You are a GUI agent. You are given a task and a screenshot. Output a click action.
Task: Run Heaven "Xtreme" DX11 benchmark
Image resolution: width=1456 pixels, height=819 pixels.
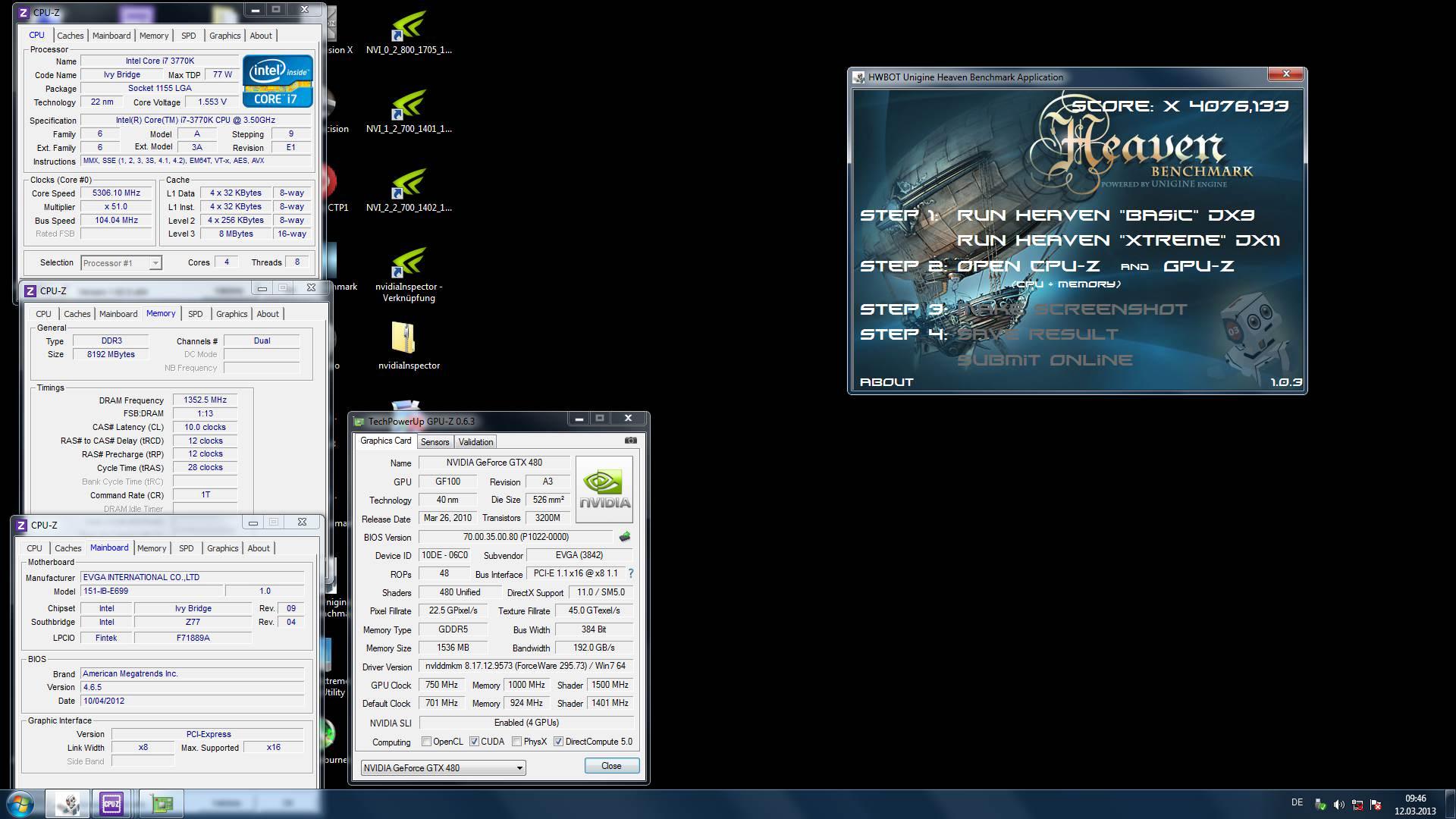(x=1118, y=240)
